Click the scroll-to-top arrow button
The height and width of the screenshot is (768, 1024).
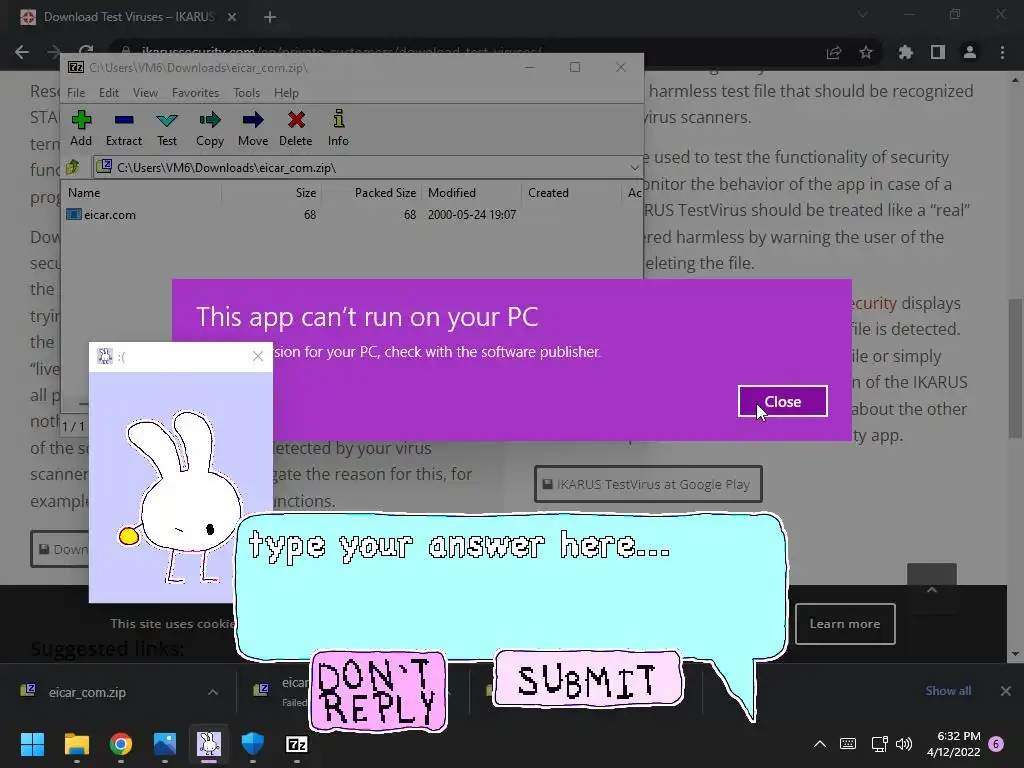click(x=932, y=589)
